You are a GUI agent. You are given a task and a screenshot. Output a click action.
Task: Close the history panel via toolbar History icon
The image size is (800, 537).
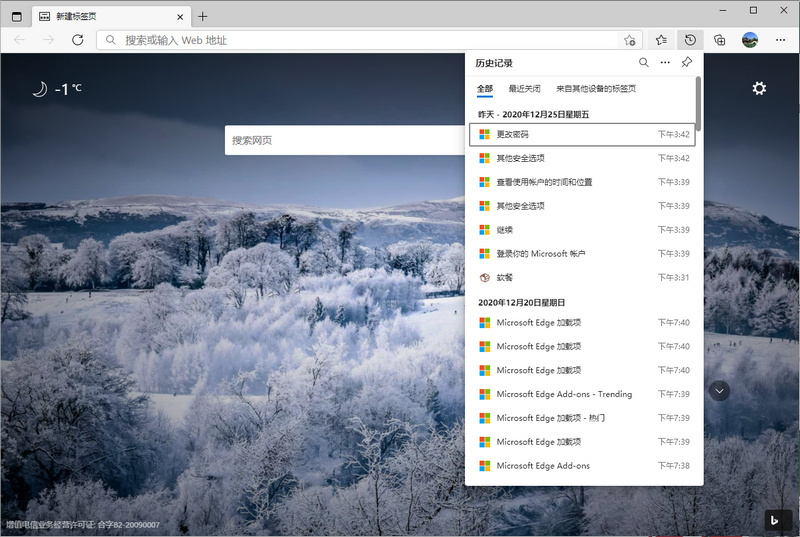click(x=690, y=40)
